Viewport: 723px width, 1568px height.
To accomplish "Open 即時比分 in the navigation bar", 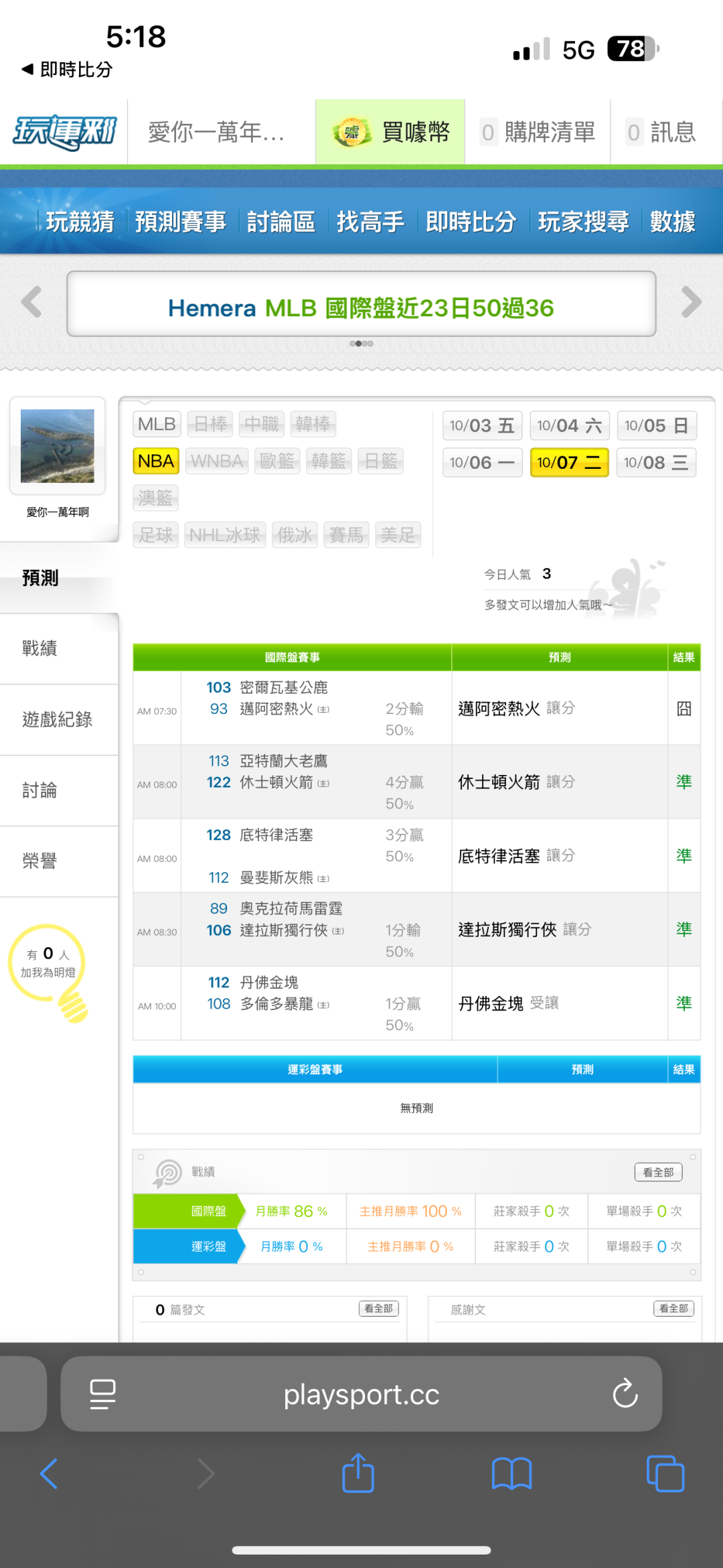I will click(x=471, y=222).
